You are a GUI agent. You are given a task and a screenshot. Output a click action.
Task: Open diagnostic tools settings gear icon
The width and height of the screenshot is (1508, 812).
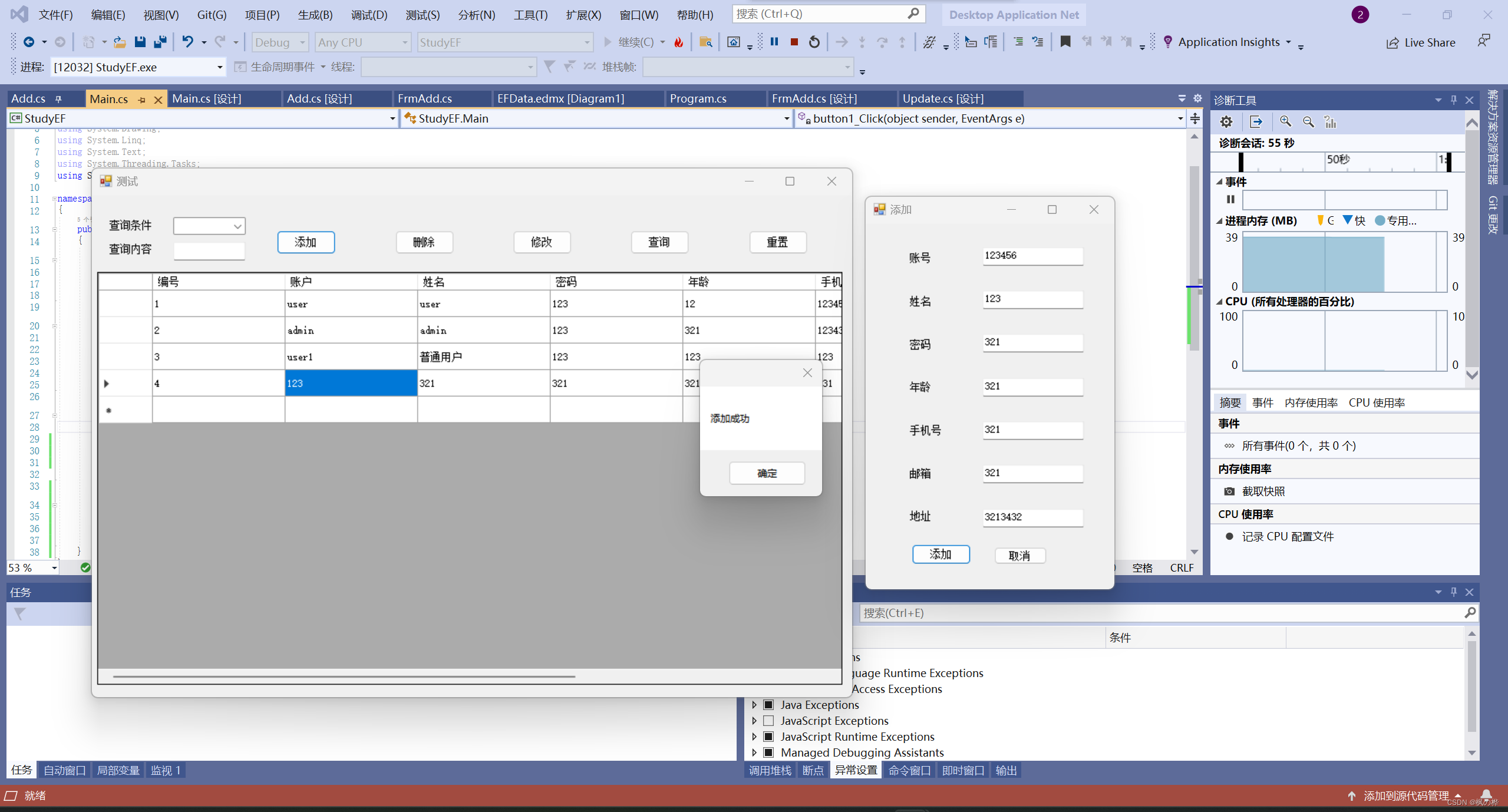pyautogui.click(x=1226, y=122)
